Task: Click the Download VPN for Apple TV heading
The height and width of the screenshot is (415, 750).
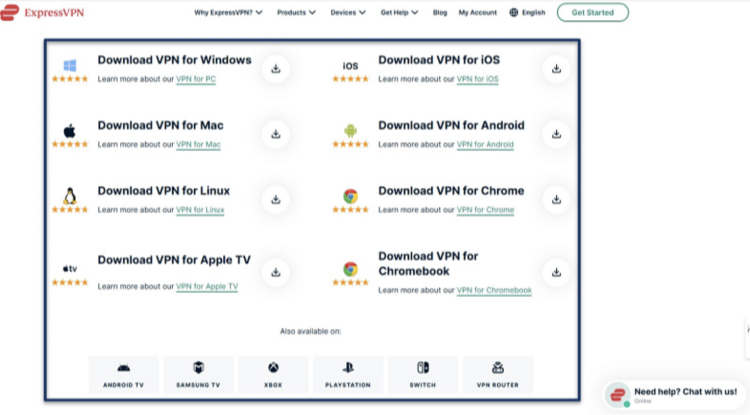Action: click(174, 260)
